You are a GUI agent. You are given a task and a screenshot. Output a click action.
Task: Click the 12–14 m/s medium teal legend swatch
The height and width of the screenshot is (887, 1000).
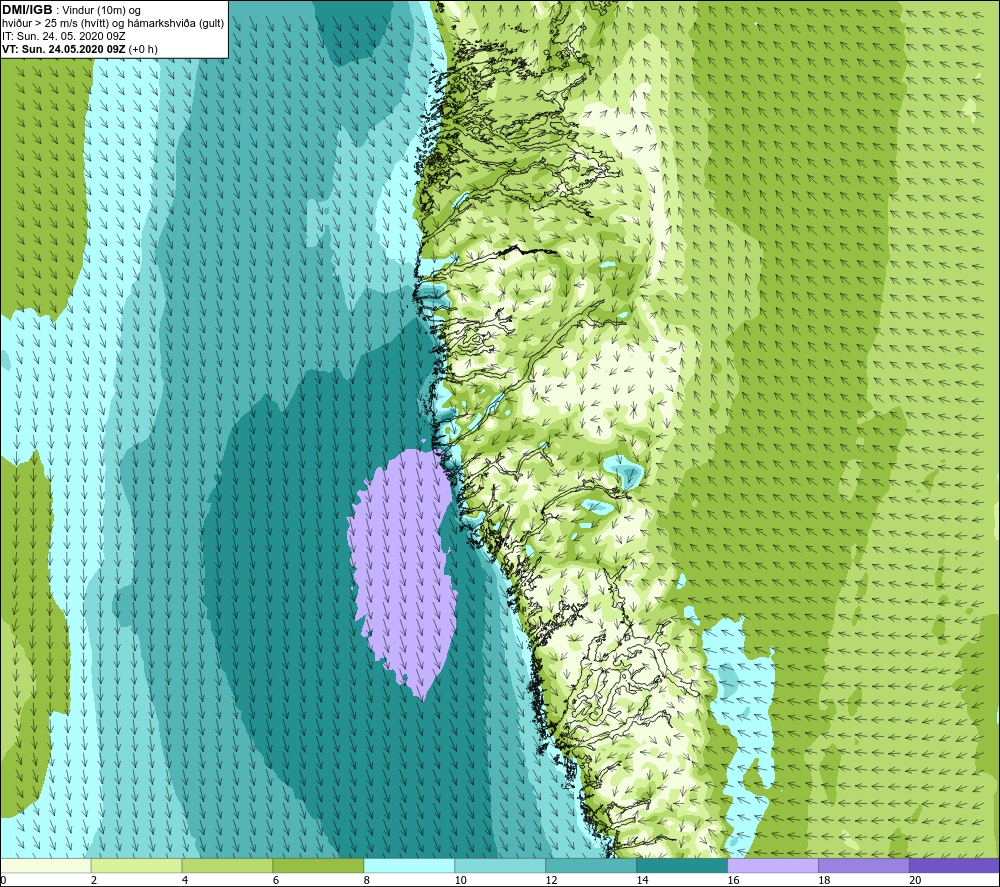tap(591, 865)
